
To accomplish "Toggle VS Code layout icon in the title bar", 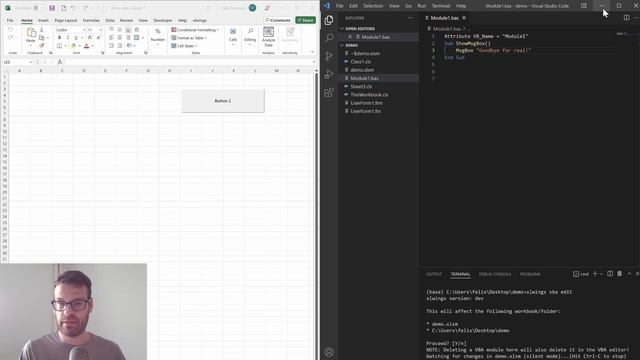I will [584, 6].
